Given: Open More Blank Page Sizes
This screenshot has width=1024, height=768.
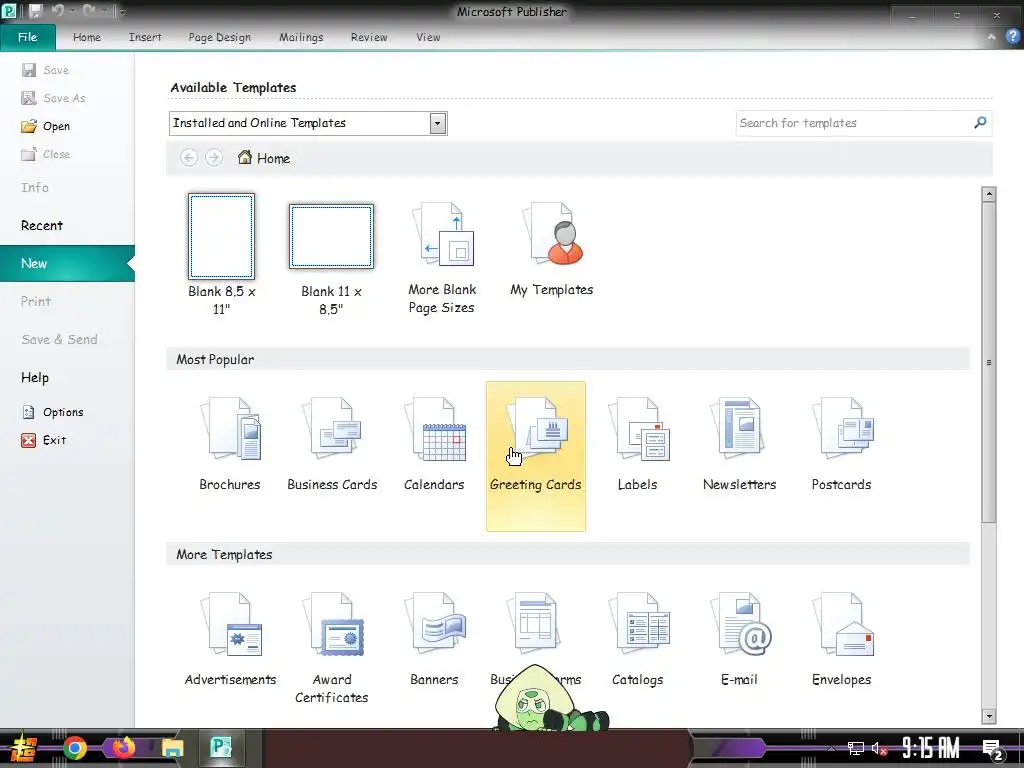Looking at the screenshot, I should pyautogui.click(x=442, y=258).
